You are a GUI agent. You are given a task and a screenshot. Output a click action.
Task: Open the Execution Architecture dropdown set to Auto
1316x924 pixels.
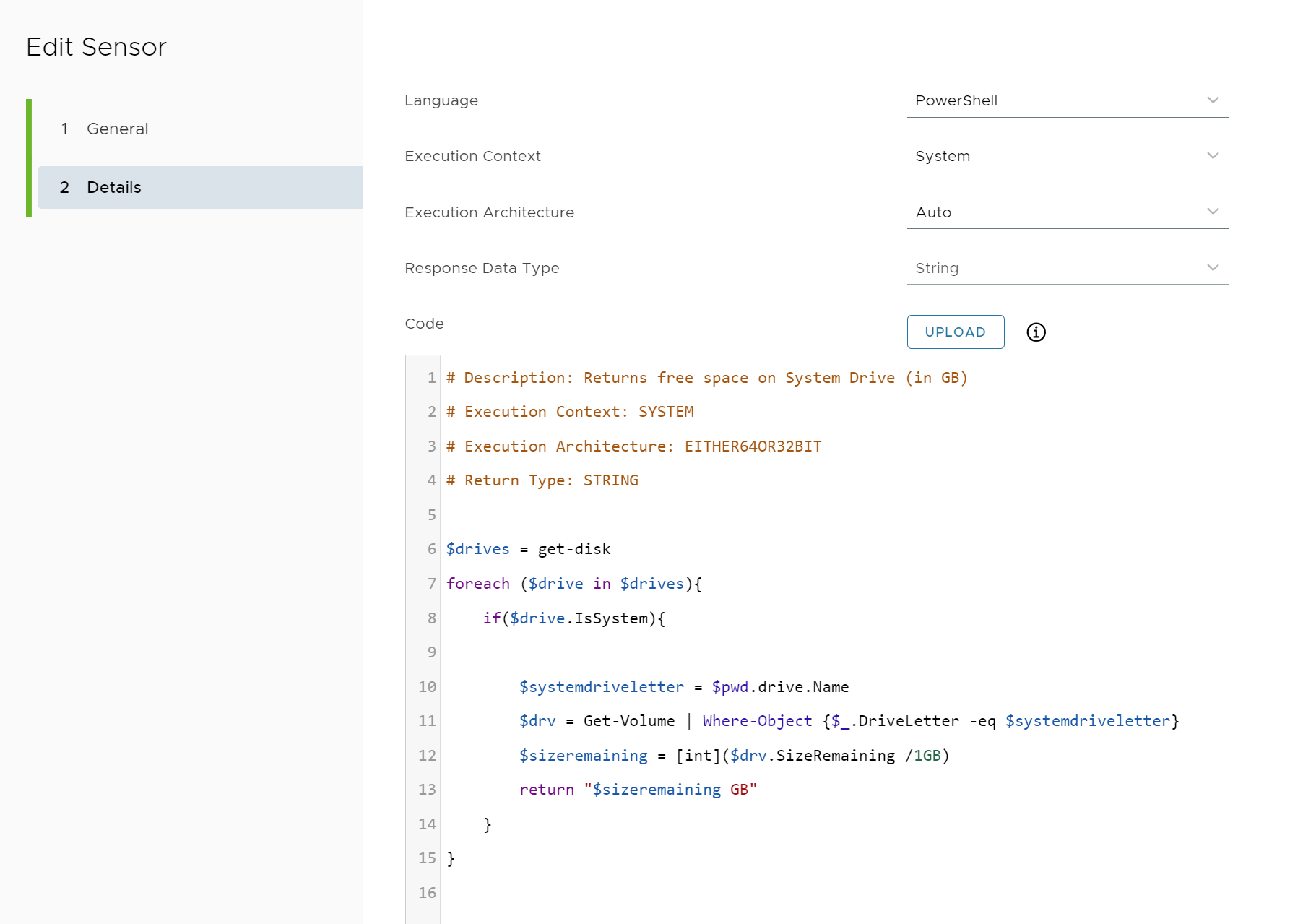coord(1067,212)
